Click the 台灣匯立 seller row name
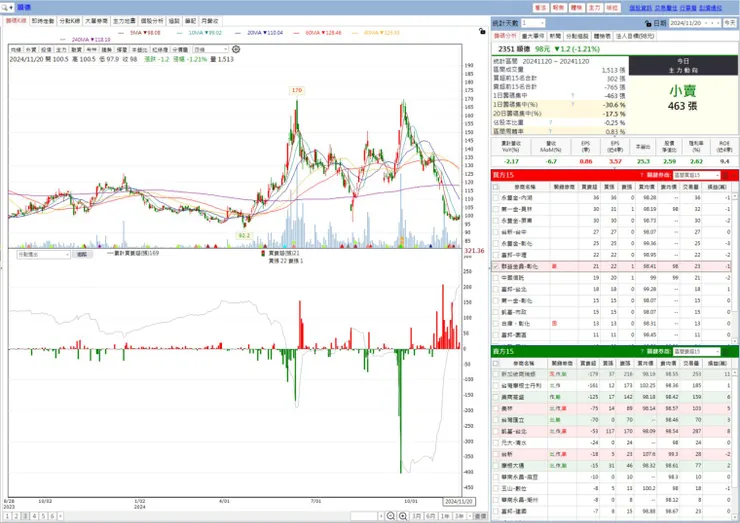The height and width of the screenshot is (523, 740). click(513, 420)
